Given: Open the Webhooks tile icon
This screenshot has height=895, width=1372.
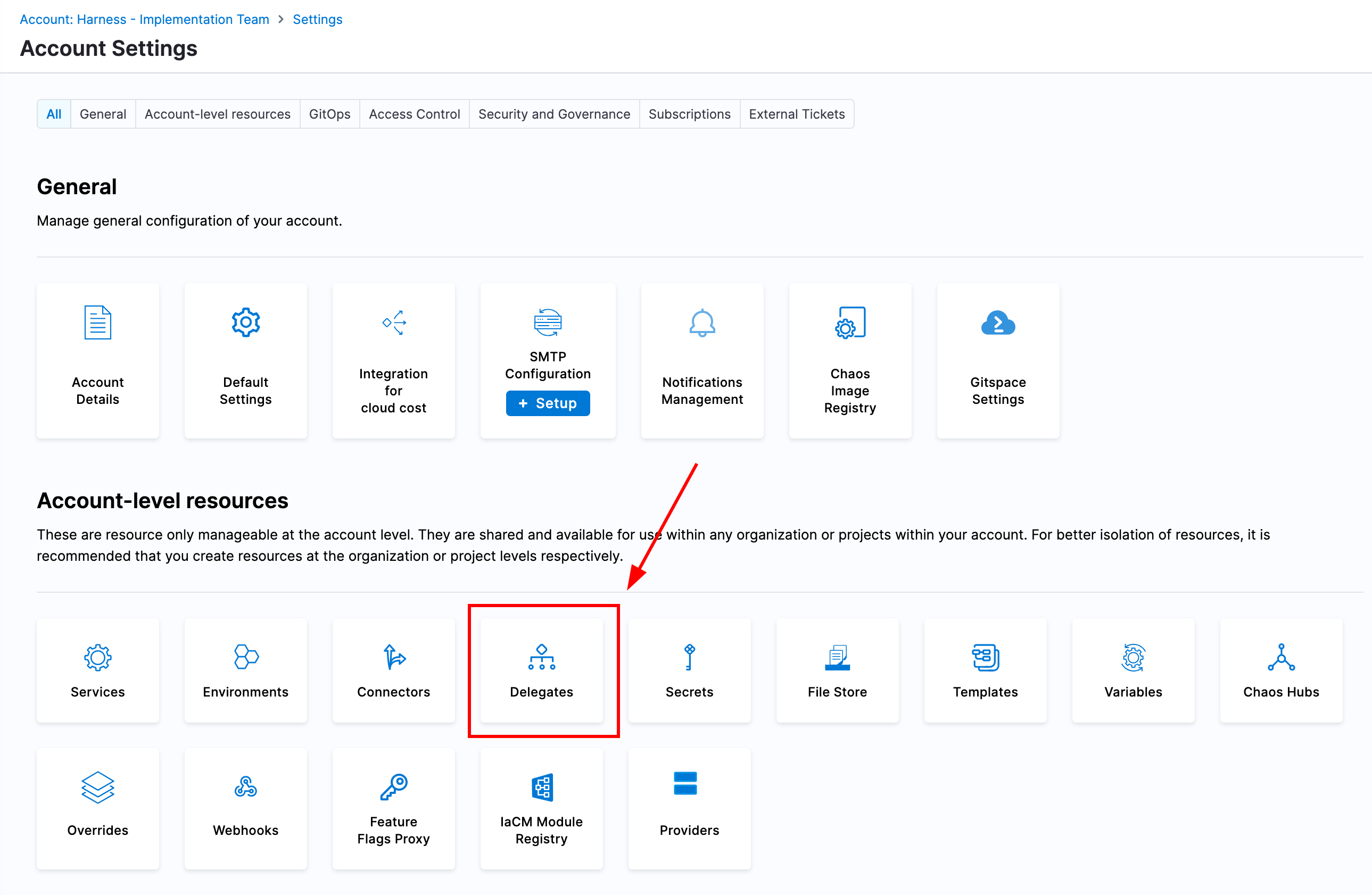Looking at the screenshot, I should (x=245, y=786).
